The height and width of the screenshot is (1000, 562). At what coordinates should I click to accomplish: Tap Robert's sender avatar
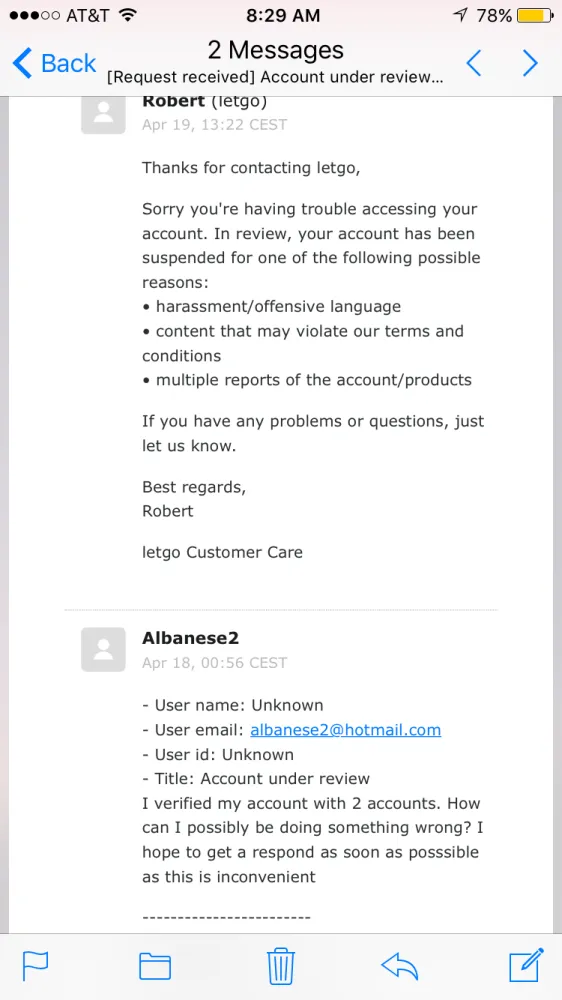(103, 112)
